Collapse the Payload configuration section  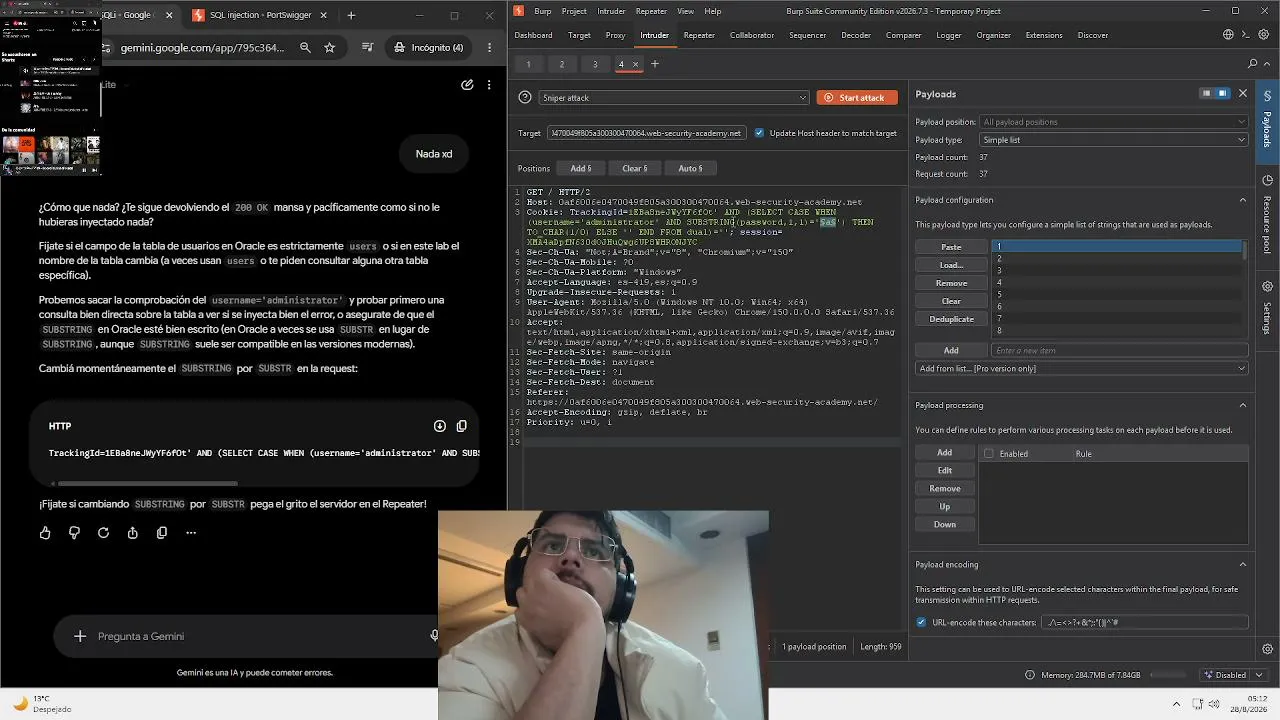pos(1243,200)
